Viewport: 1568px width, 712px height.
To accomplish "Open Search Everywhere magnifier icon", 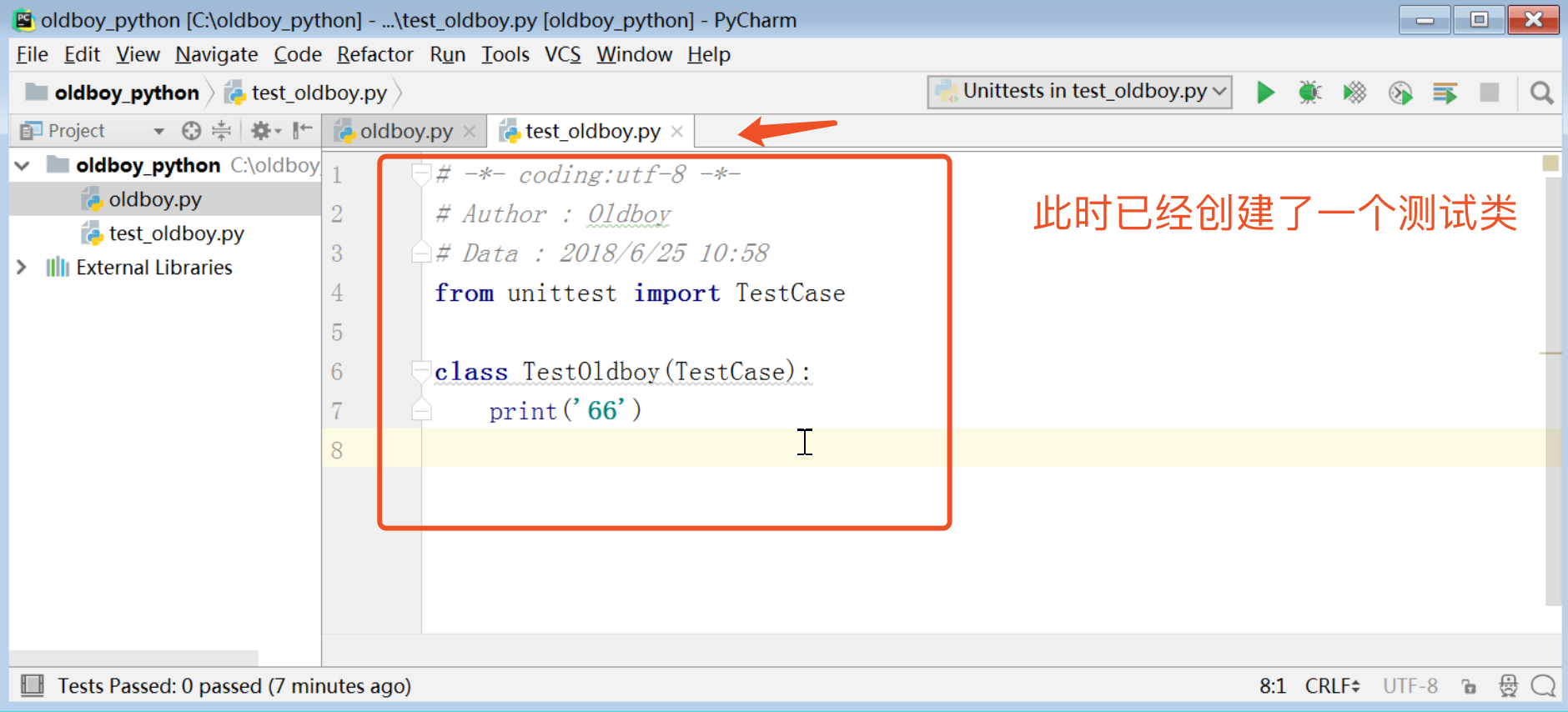I will click(x=1542, y=93).
